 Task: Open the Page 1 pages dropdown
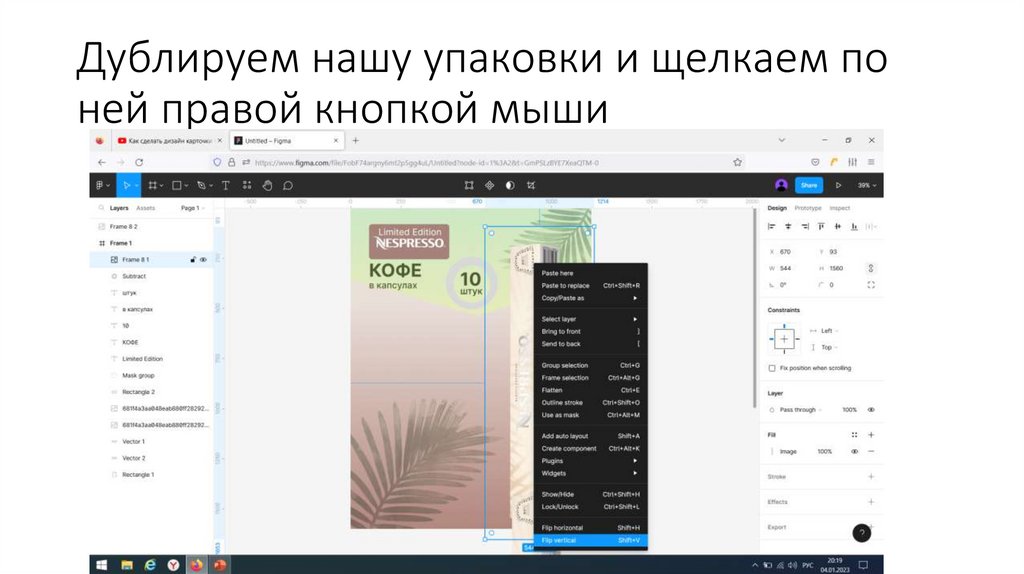pos(190,208)
